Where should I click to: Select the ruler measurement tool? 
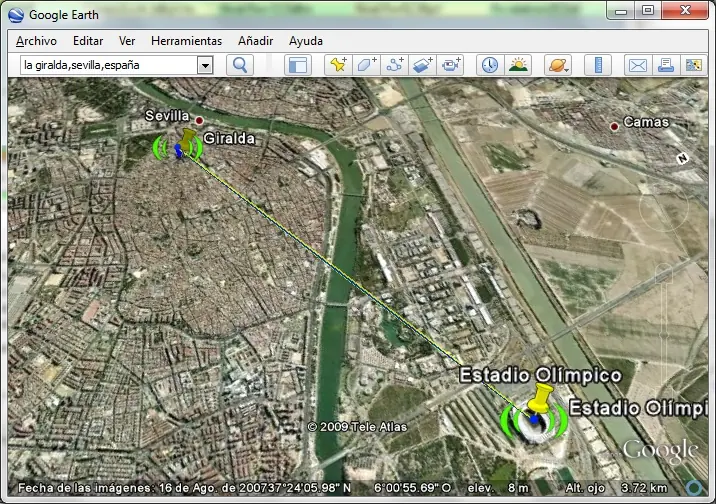click(x=598, y=65)
